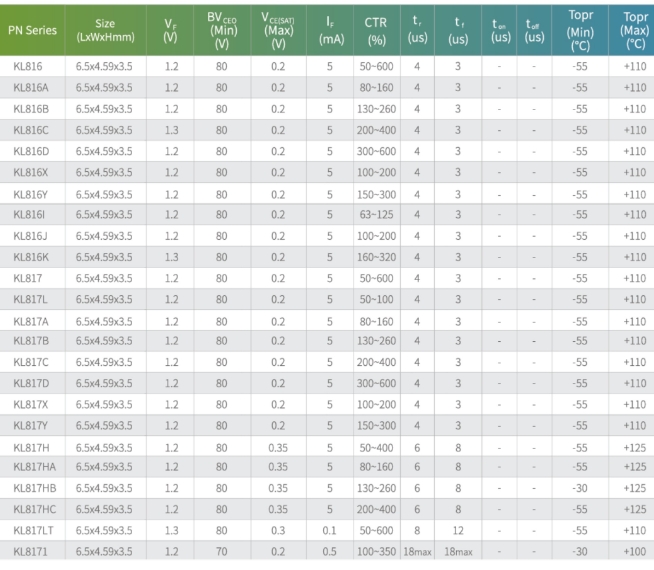The width and height of the screenshot is (654, 570).
Task: Select the CTR (%) column header
Action: 376,30
